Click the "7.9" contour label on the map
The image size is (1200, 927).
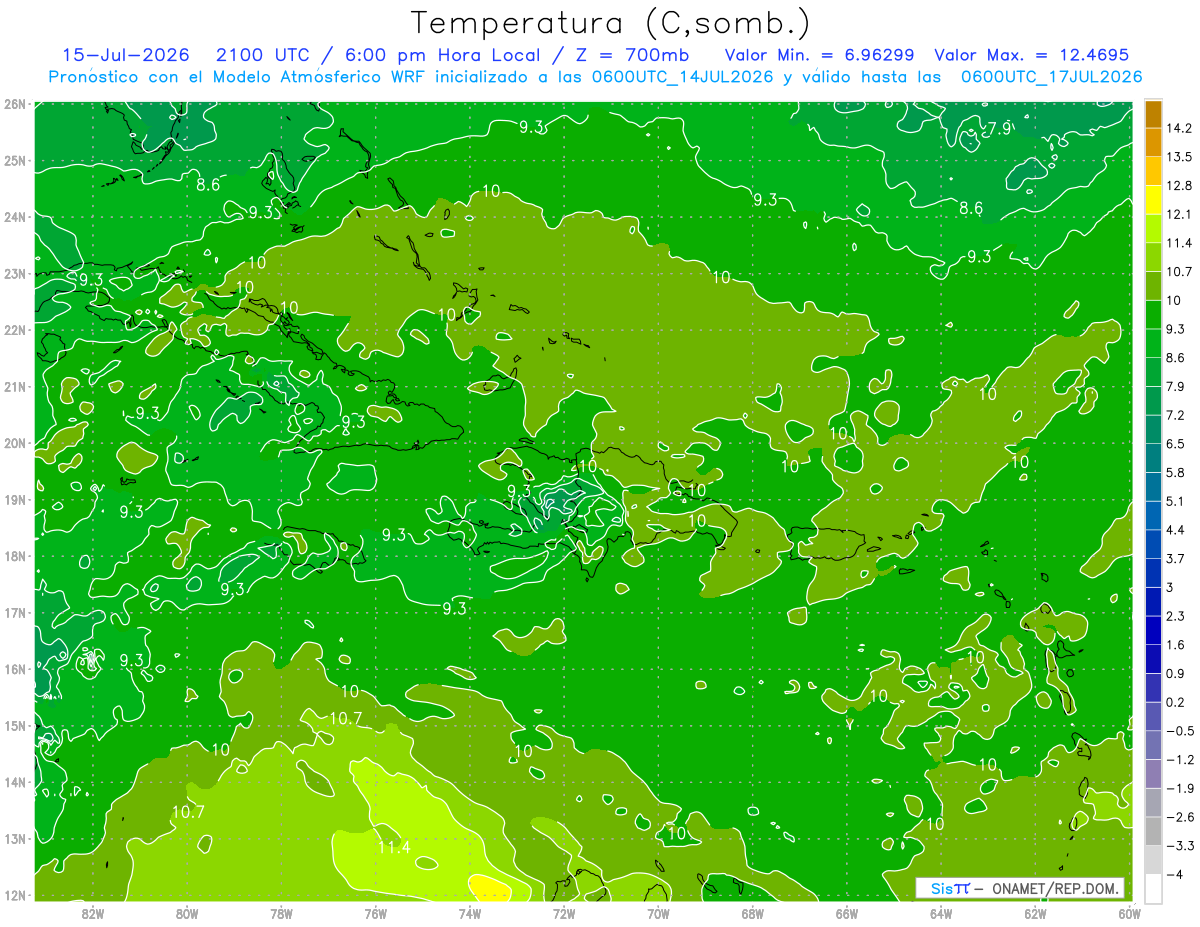(x=998, y=128)
